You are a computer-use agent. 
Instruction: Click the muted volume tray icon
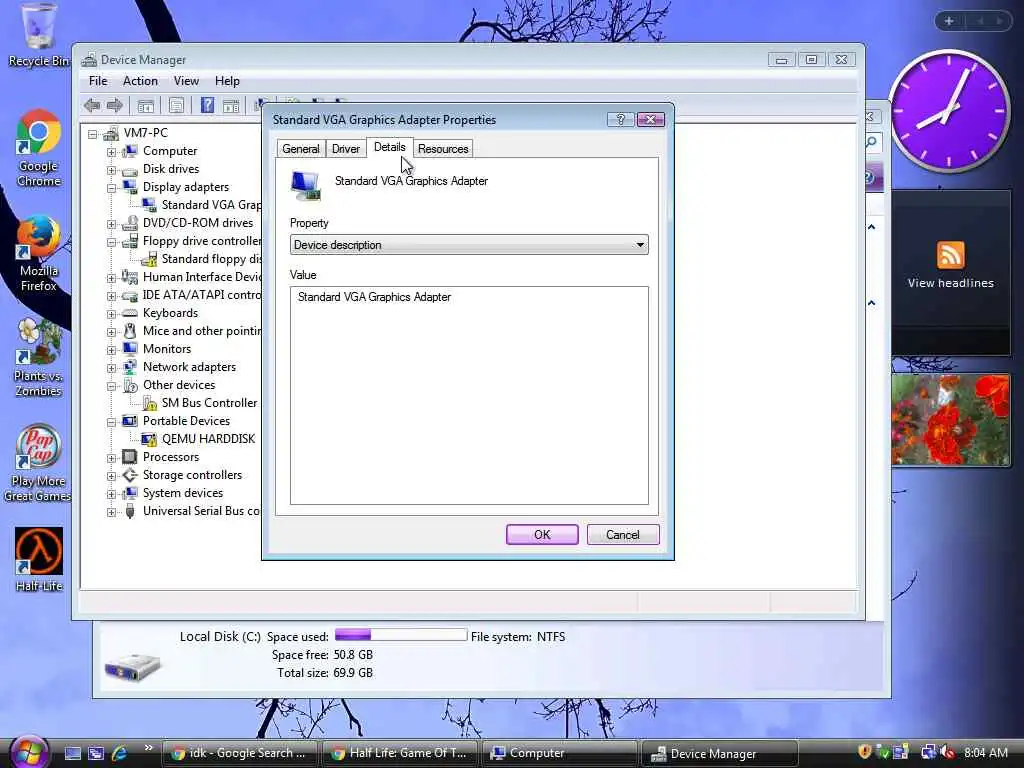[946, 752]
